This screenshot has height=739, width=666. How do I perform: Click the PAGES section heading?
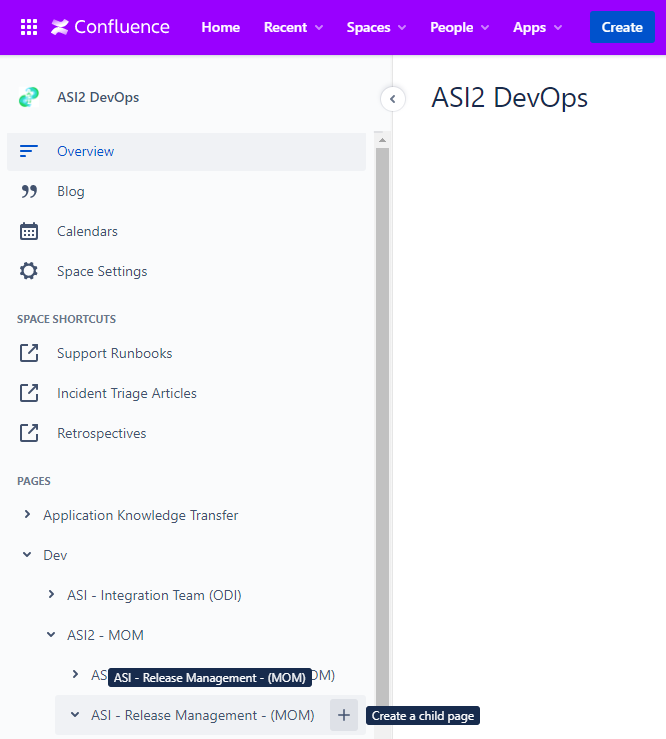tap(34, 481)
